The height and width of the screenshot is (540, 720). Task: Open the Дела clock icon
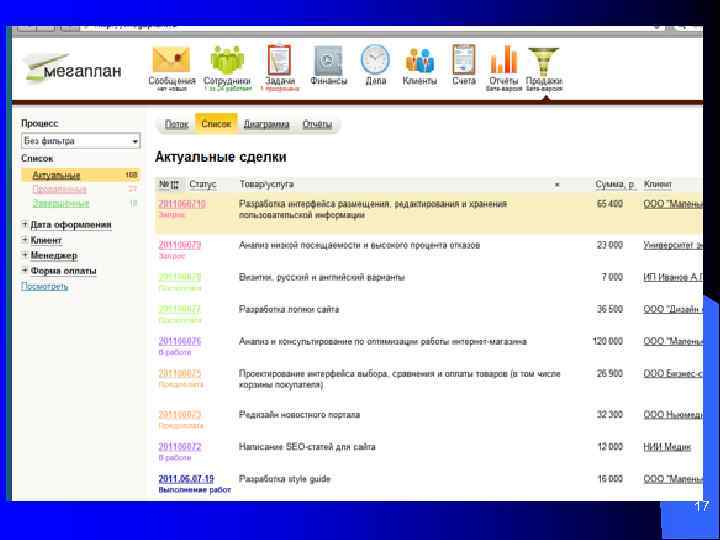pyautogui.click(x=375, y=60)
